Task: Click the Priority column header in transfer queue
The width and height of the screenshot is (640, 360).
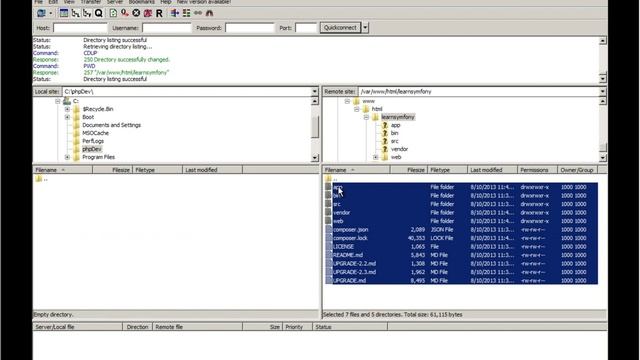Action: [x=297, y=327]
